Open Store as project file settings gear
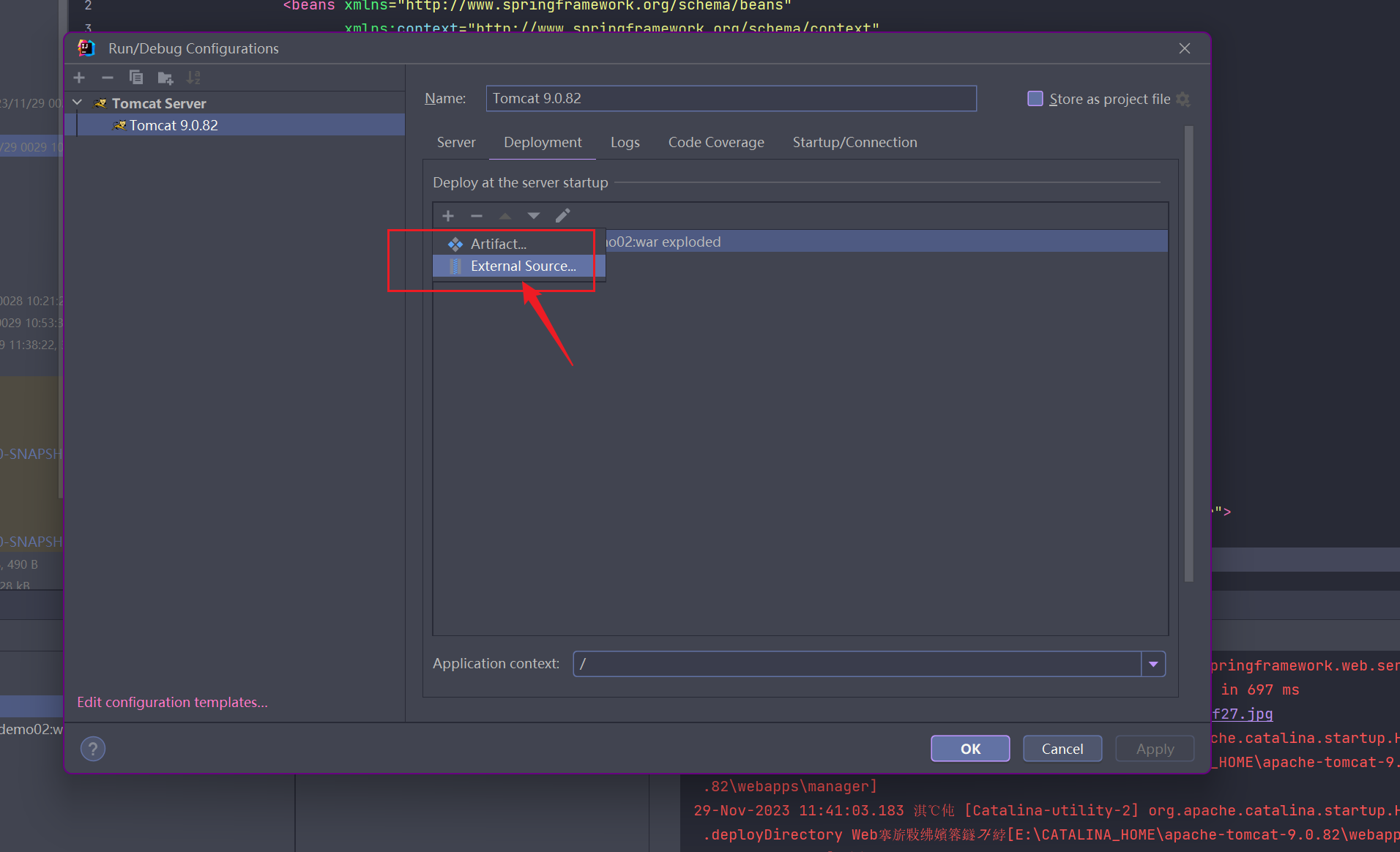The height and width of the screenshot is (852, 1400). point(1183,99)
